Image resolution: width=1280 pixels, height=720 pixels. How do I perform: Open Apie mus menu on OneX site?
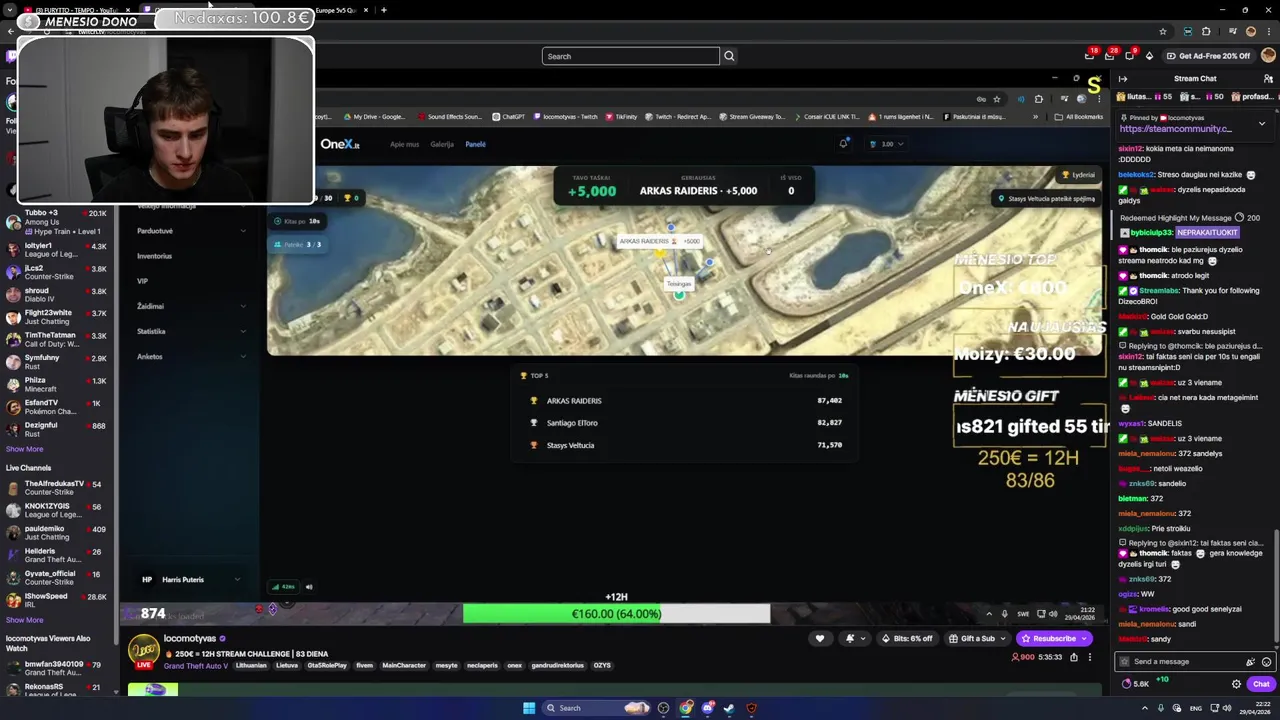pyautogui.click(x=404, y=144)
